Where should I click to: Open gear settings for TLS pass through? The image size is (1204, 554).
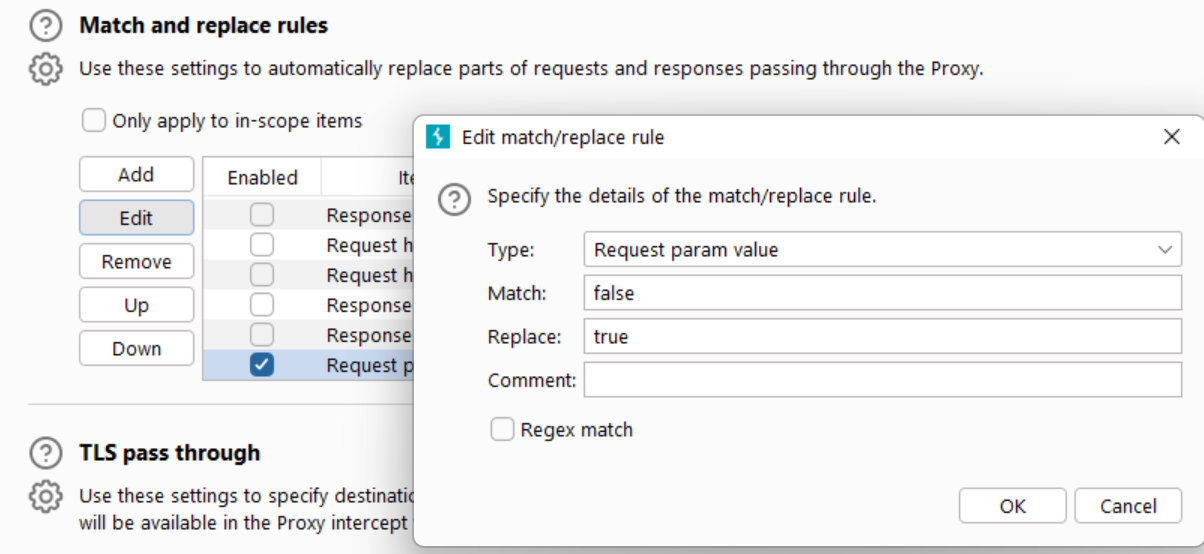coord(45,496)
